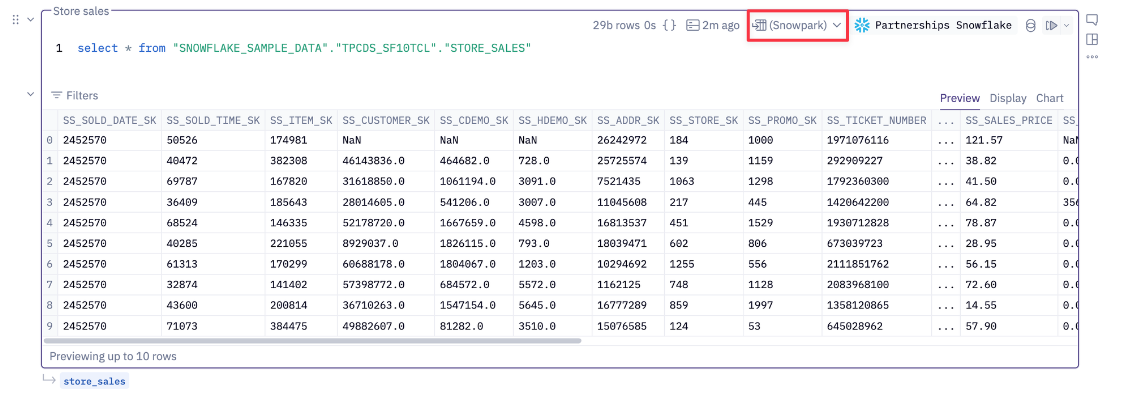Open the run options dropdown arrow

1065,25
